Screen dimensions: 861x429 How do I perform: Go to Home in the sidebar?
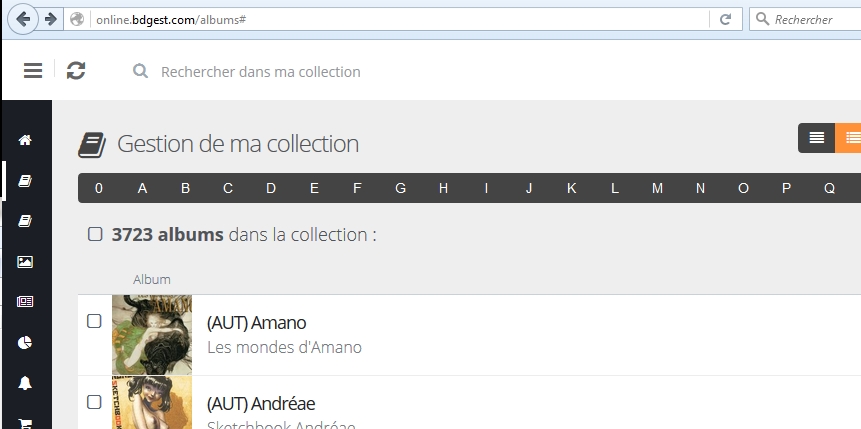[26, 140]
